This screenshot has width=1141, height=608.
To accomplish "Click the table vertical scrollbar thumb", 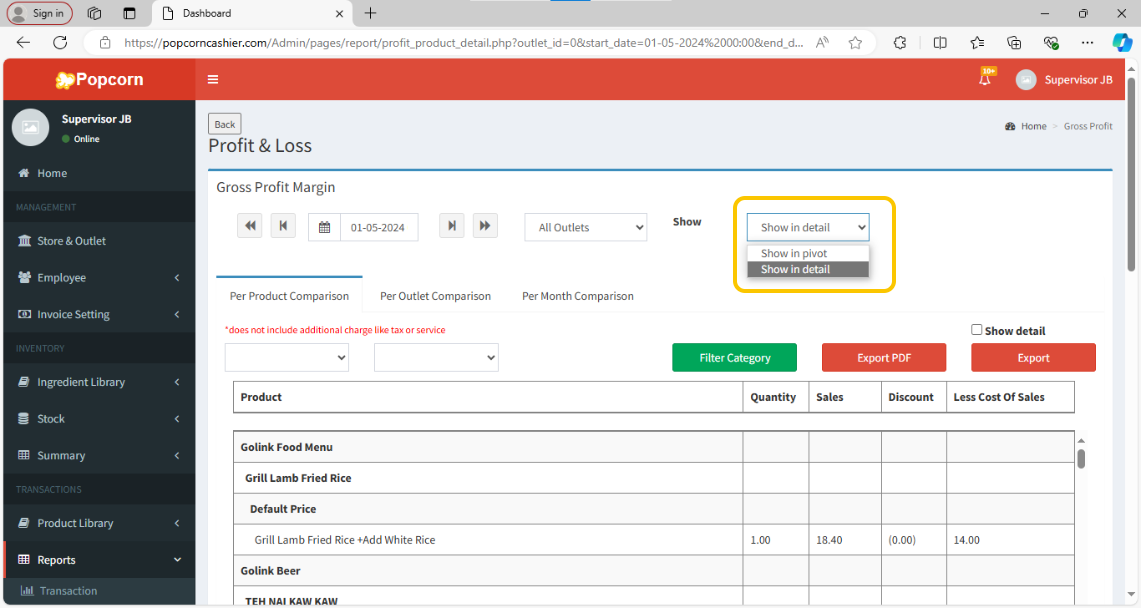I will tap(1081, 459).
